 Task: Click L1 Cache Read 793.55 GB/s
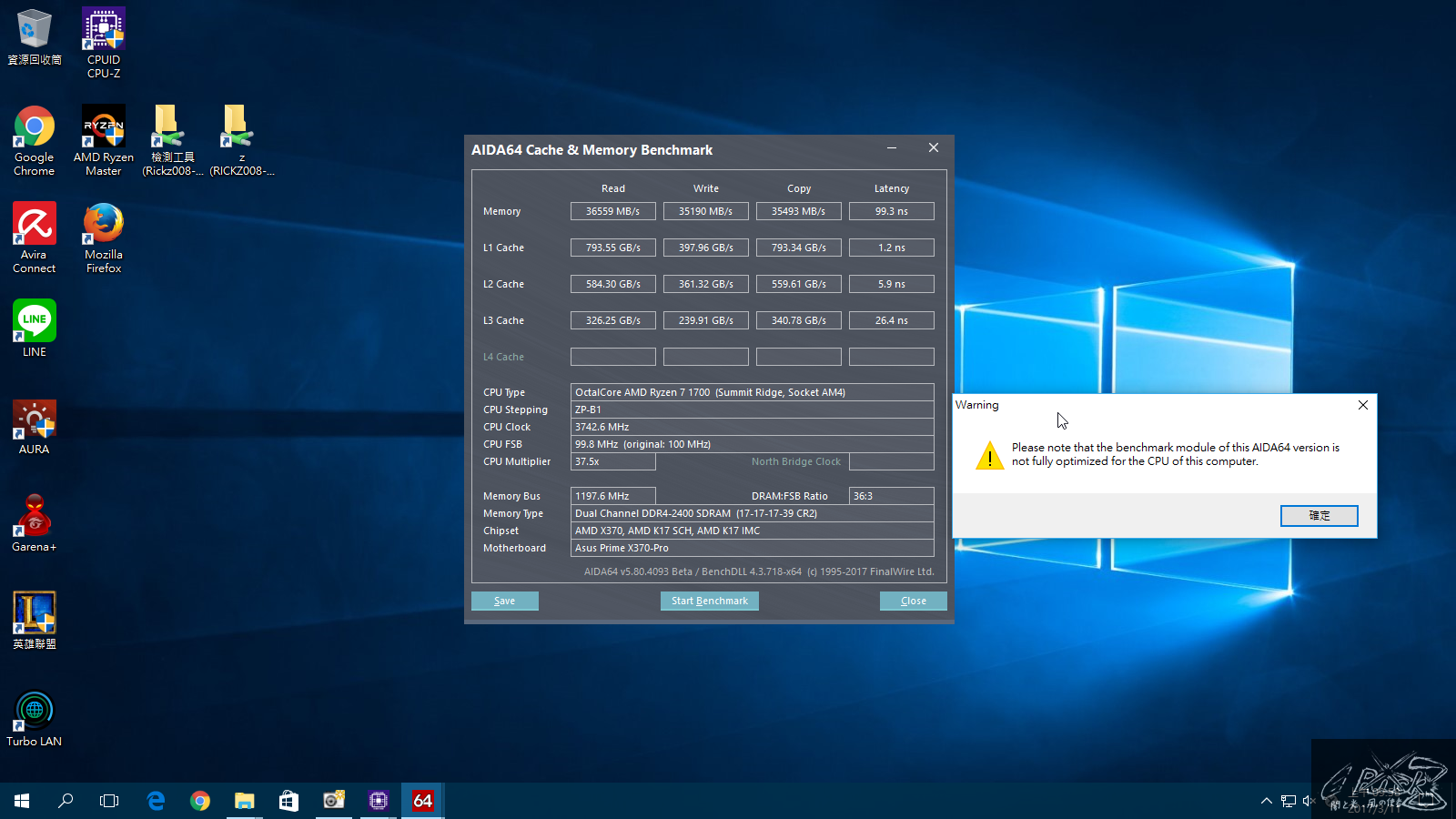pos(613,248)
